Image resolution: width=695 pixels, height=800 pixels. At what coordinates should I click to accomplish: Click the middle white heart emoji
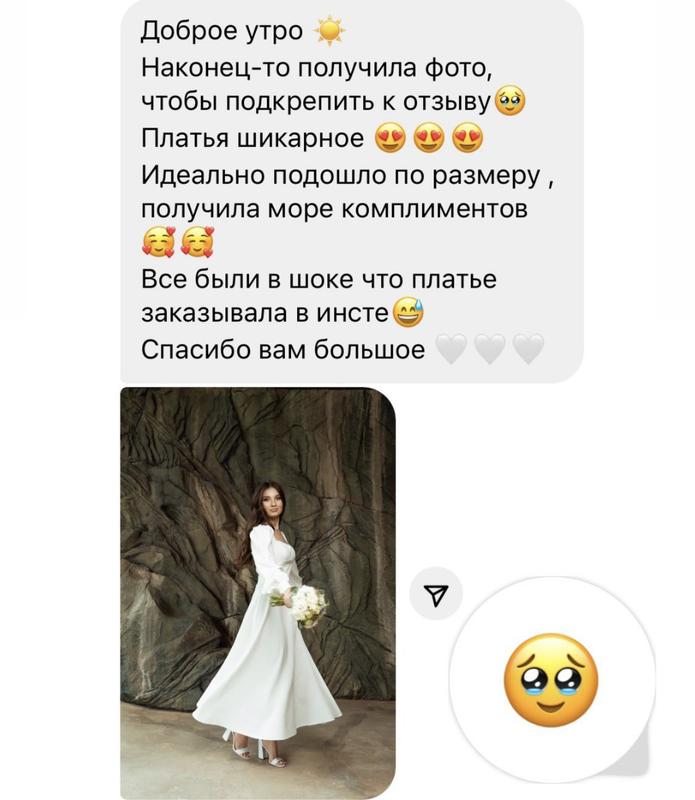(x=490, y=349)
